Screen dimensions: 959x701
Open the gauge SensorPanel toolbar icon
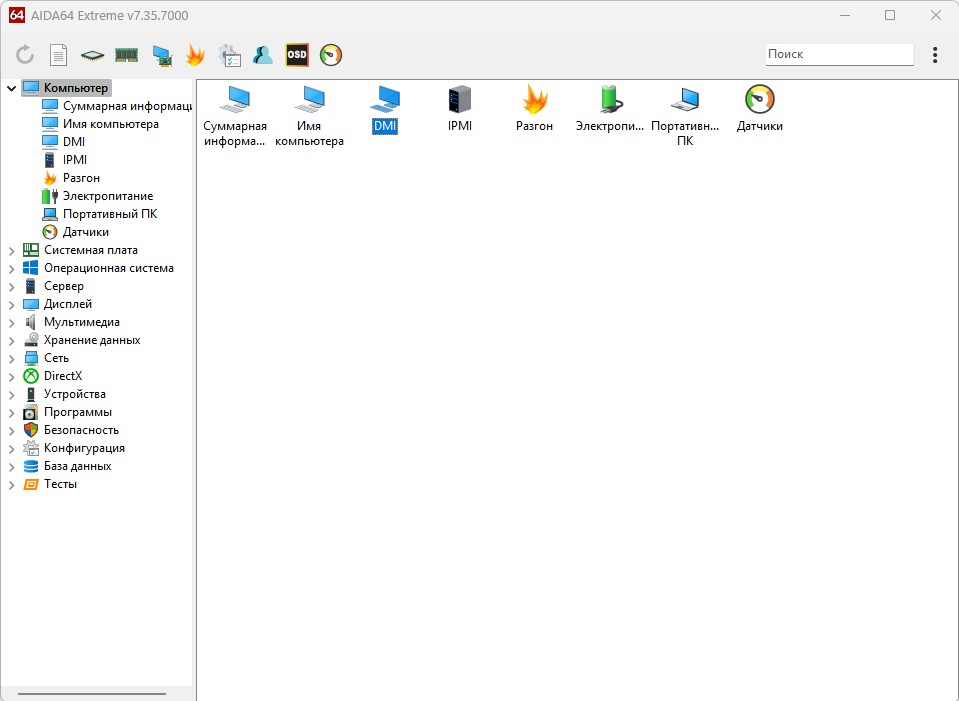[x=331, y=55]
